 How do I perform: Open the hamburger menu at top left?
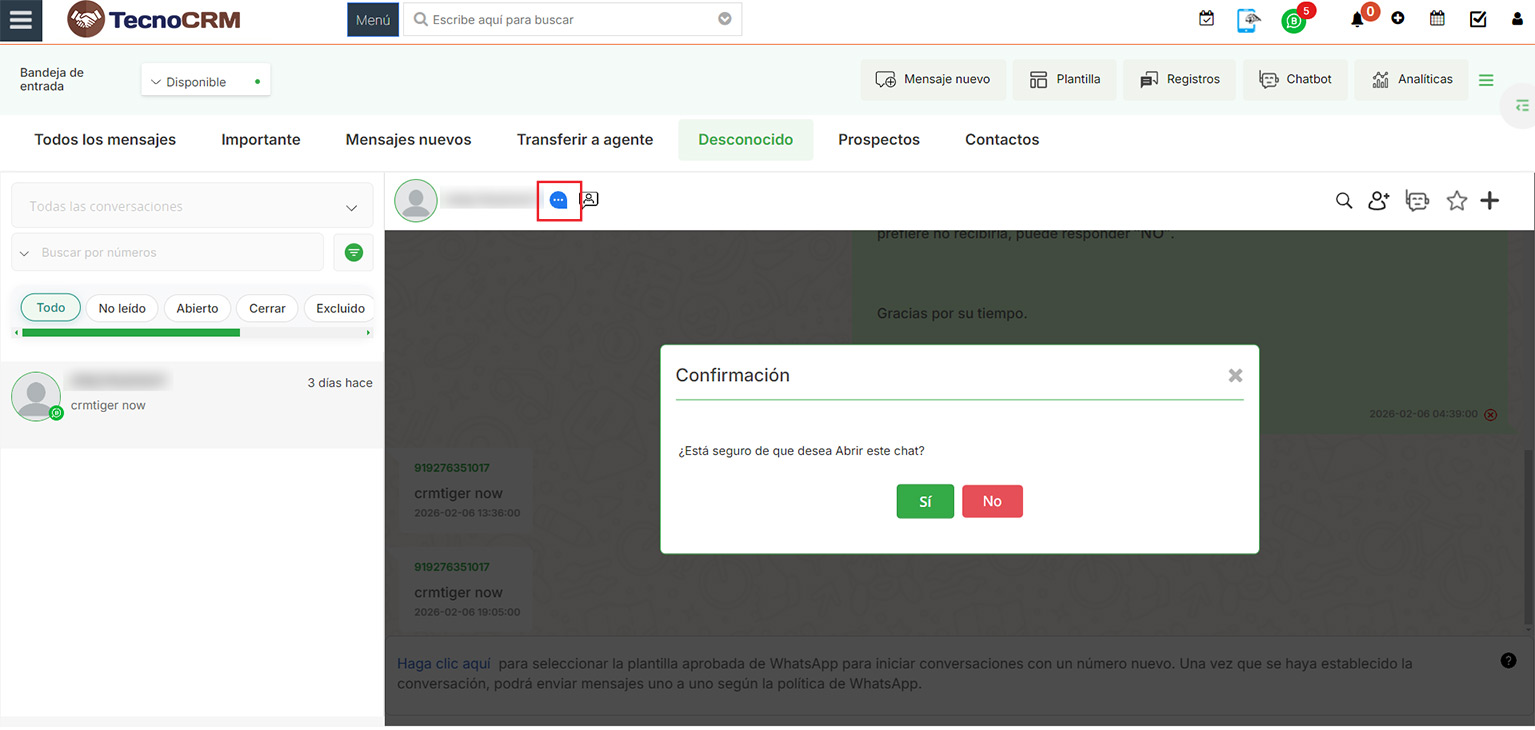(21, 20)
